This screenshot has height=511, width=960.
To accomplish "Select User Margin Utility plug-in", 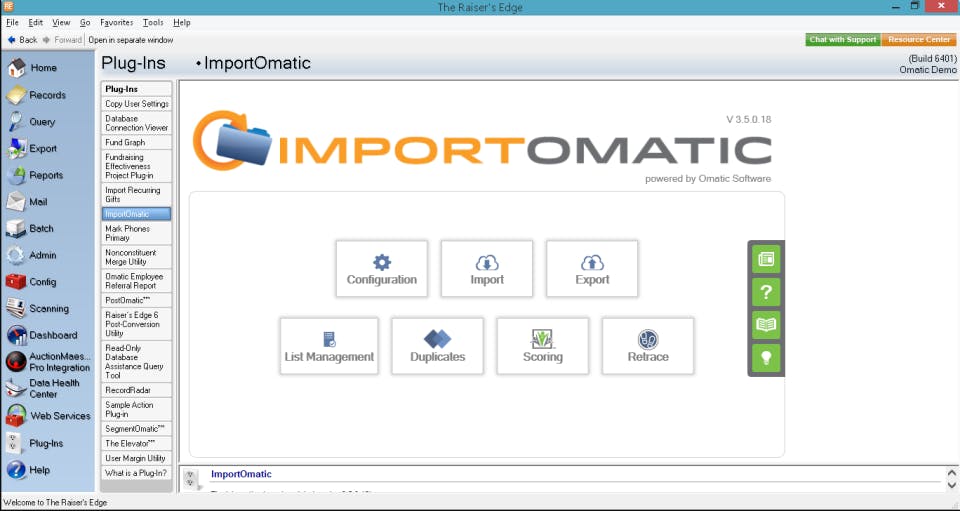I will tap(137, 458).
